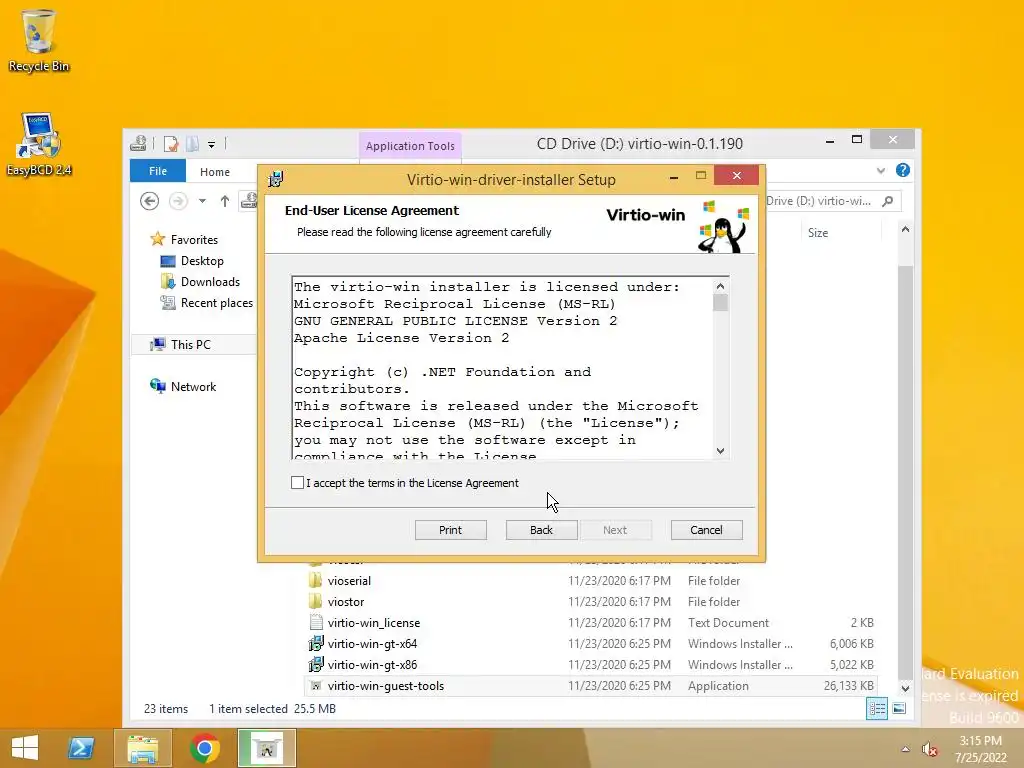Viewport: 1024px width, 768px height.
Task: Open Explorer's recent locations dropdown
Action: pos(202,201)
